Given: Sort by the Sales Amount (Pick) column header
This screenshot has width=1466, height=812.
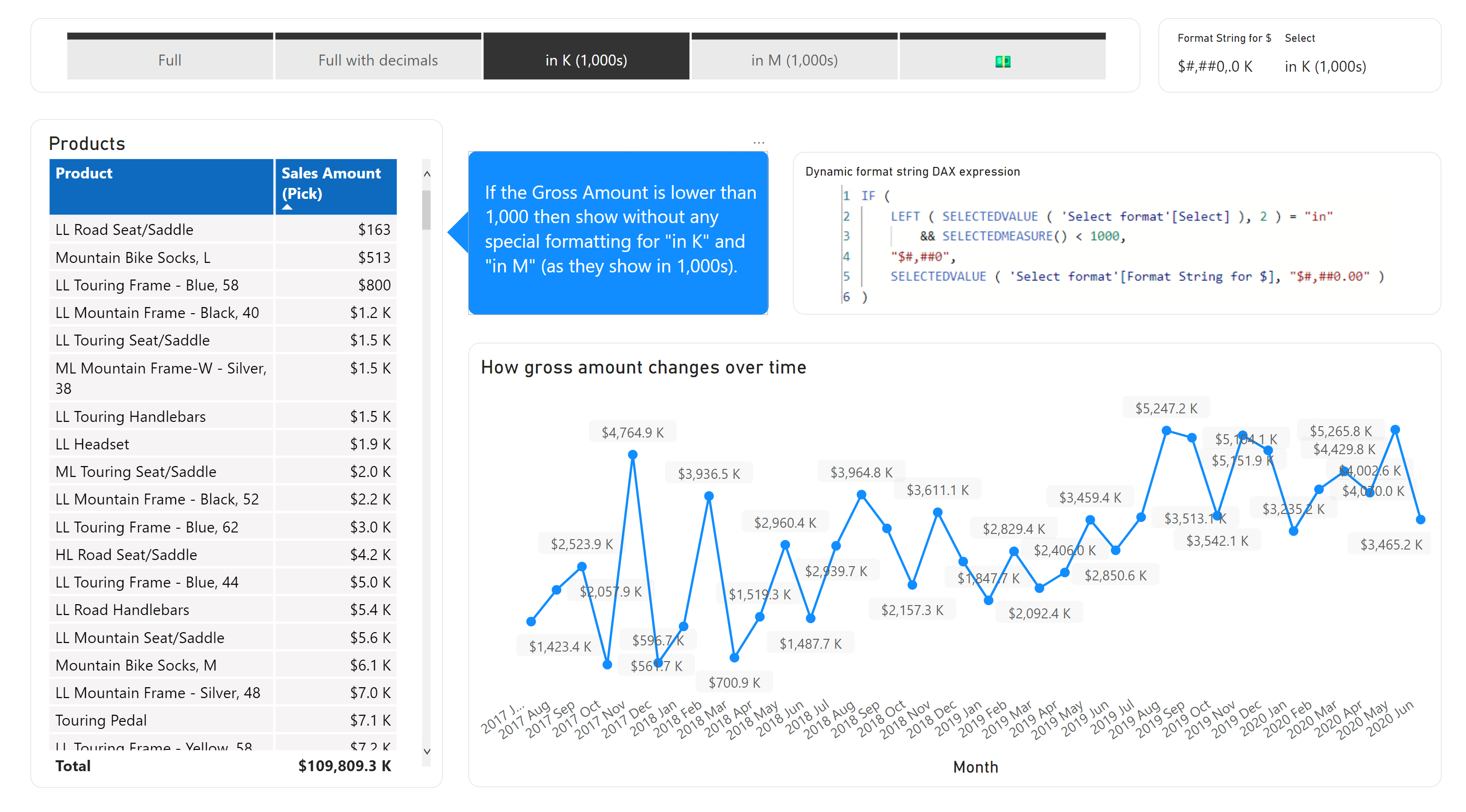Looking at the screenshot, I should click(336, 186).
